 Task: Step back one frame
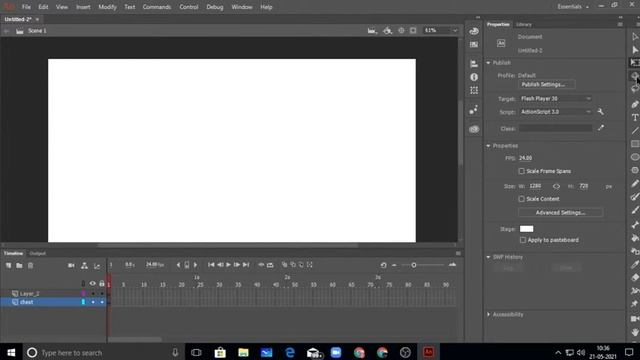(x=220, y=264)
